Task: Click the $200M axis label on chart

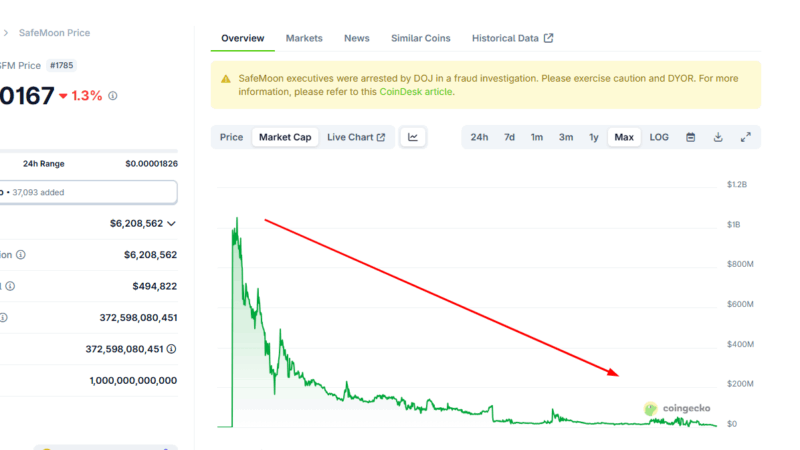Action: [x=740, y=384]
